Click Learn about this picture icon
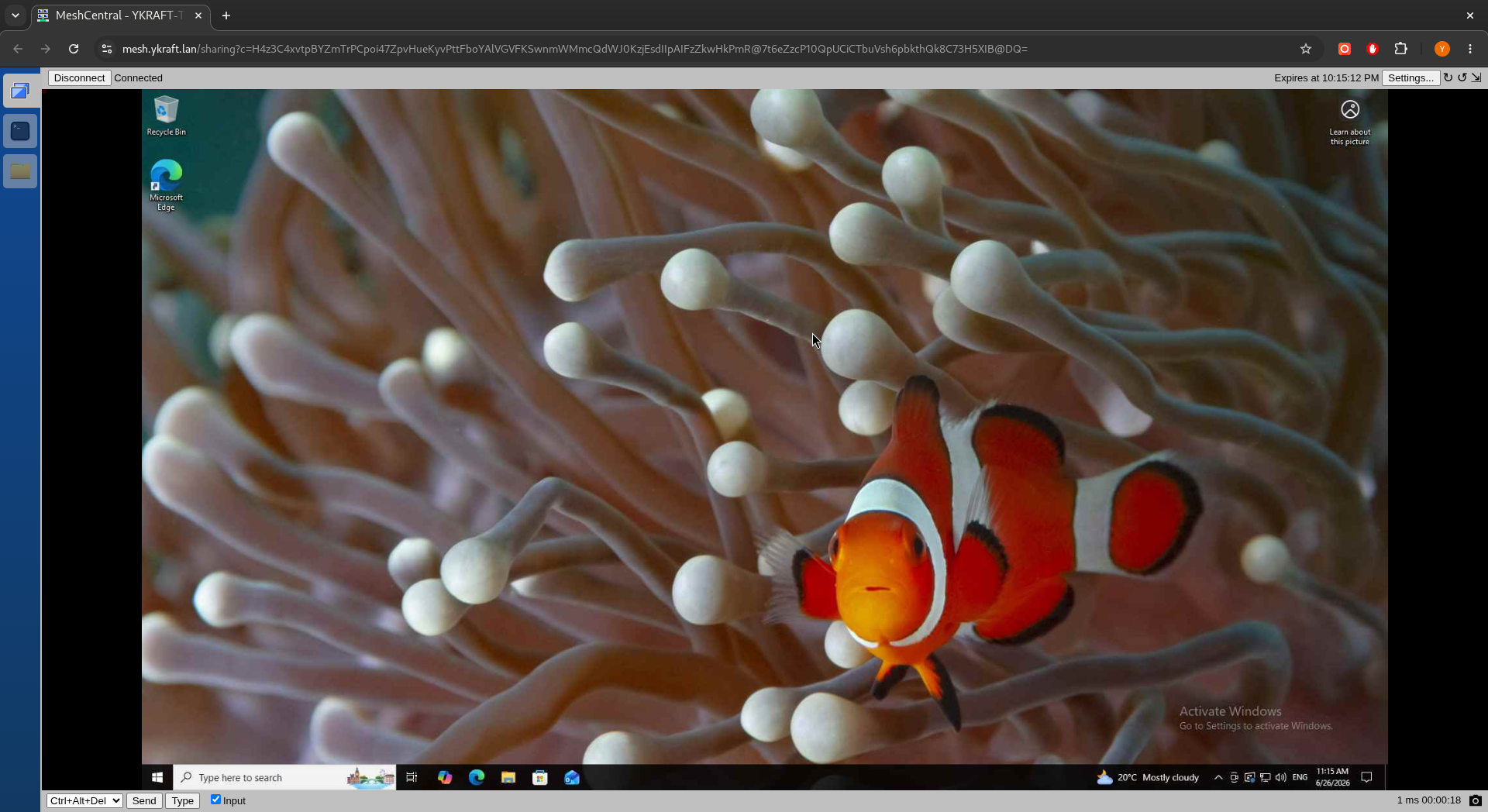 pos(1350,122)
